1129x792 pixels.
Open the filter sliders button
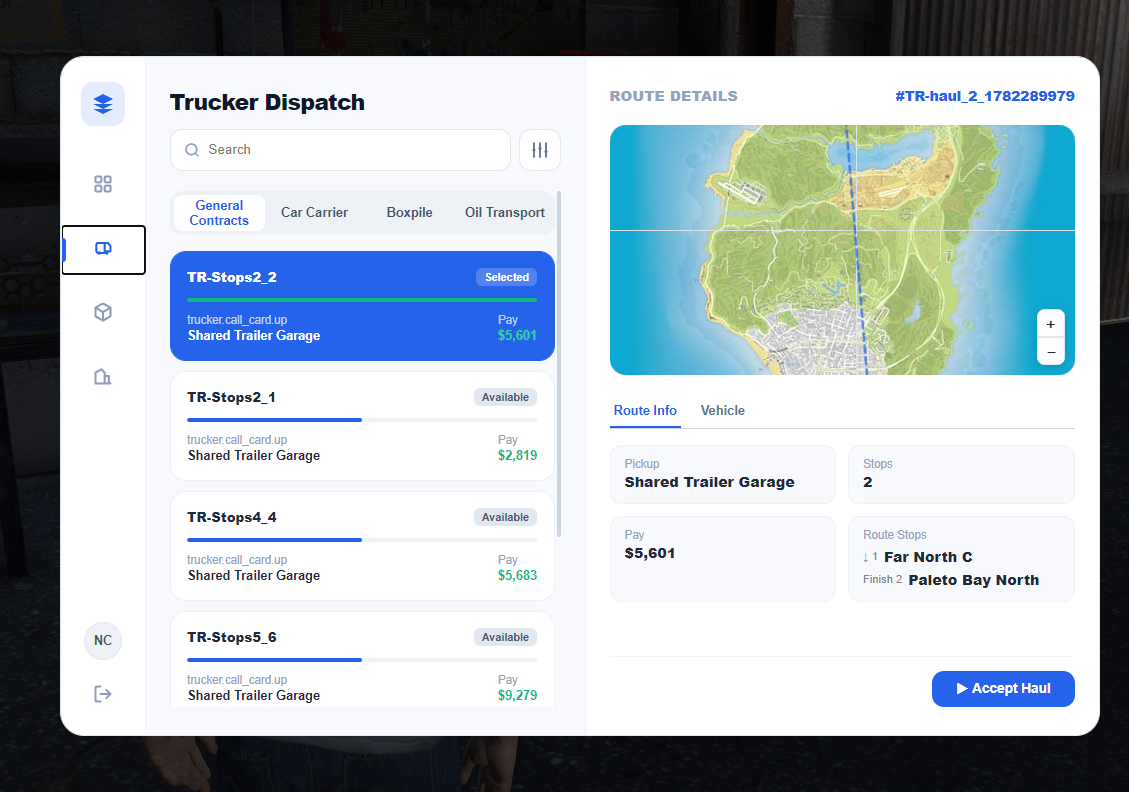[x=540, y=150]
